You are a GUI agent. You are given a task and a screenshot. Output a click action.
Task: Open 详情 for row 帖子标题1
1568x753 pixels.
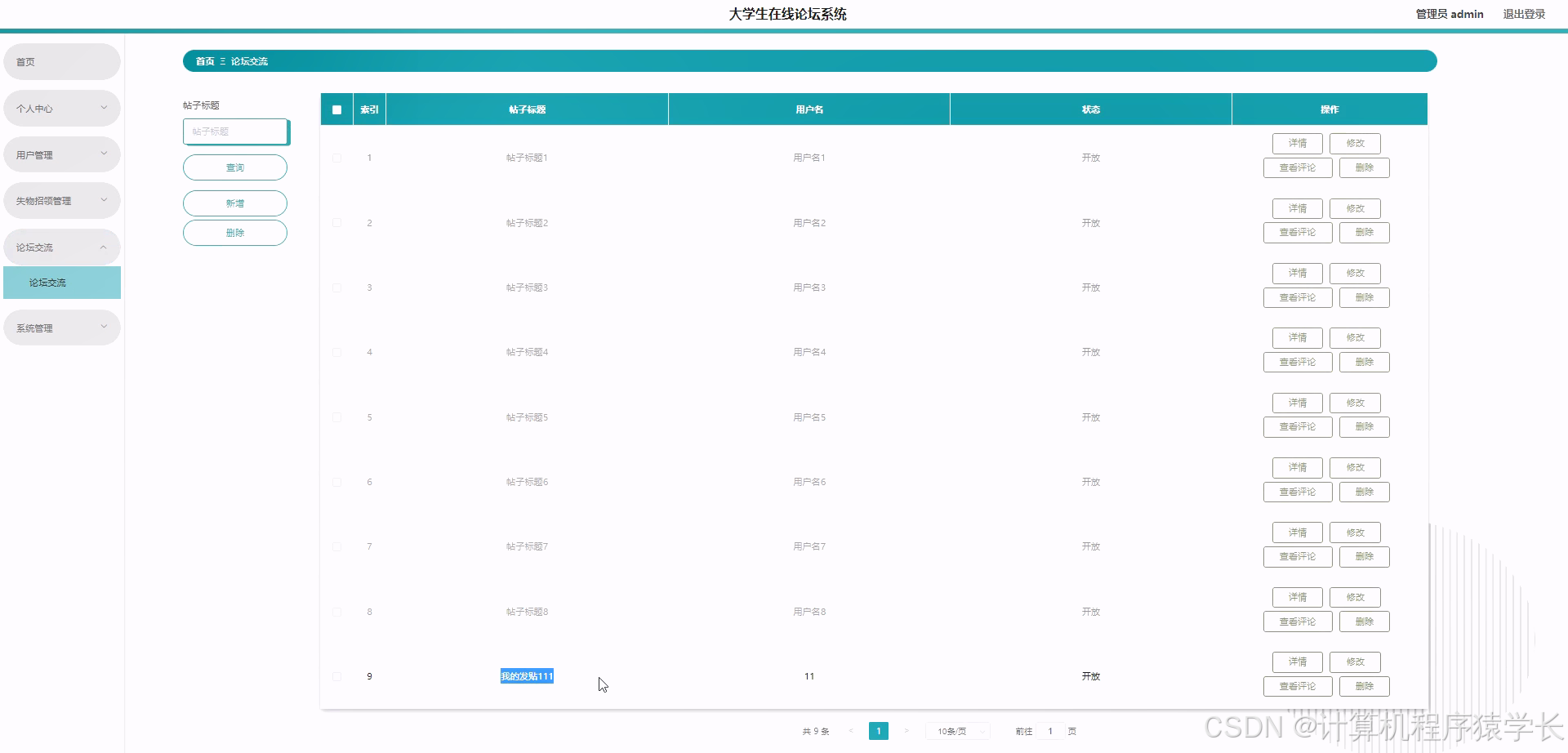click(1297, 143)
